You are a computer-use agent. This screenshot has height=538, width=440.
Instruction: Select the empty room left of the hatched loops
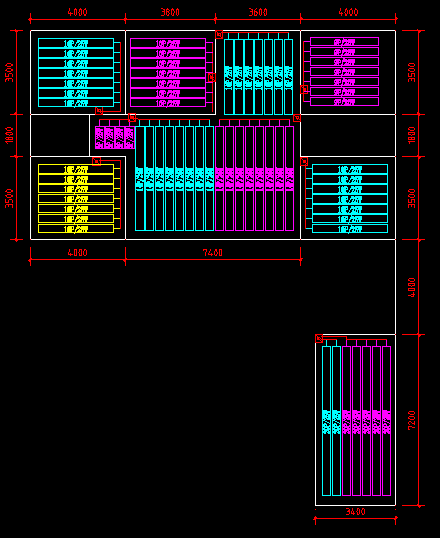(x=60, y=136)
